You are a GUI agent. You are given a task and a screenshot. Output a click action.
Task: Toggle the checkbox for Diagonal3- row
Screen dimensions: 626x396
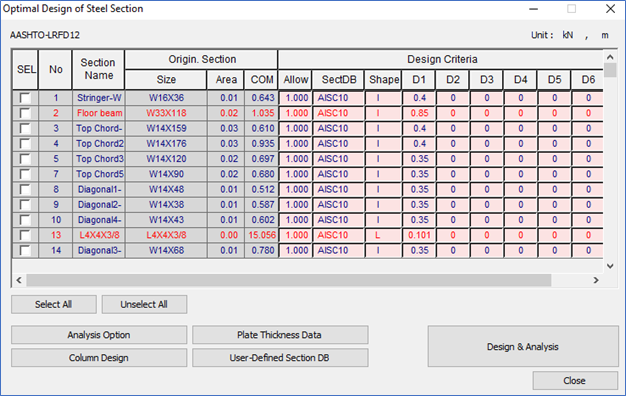click(x=25, y=250)
